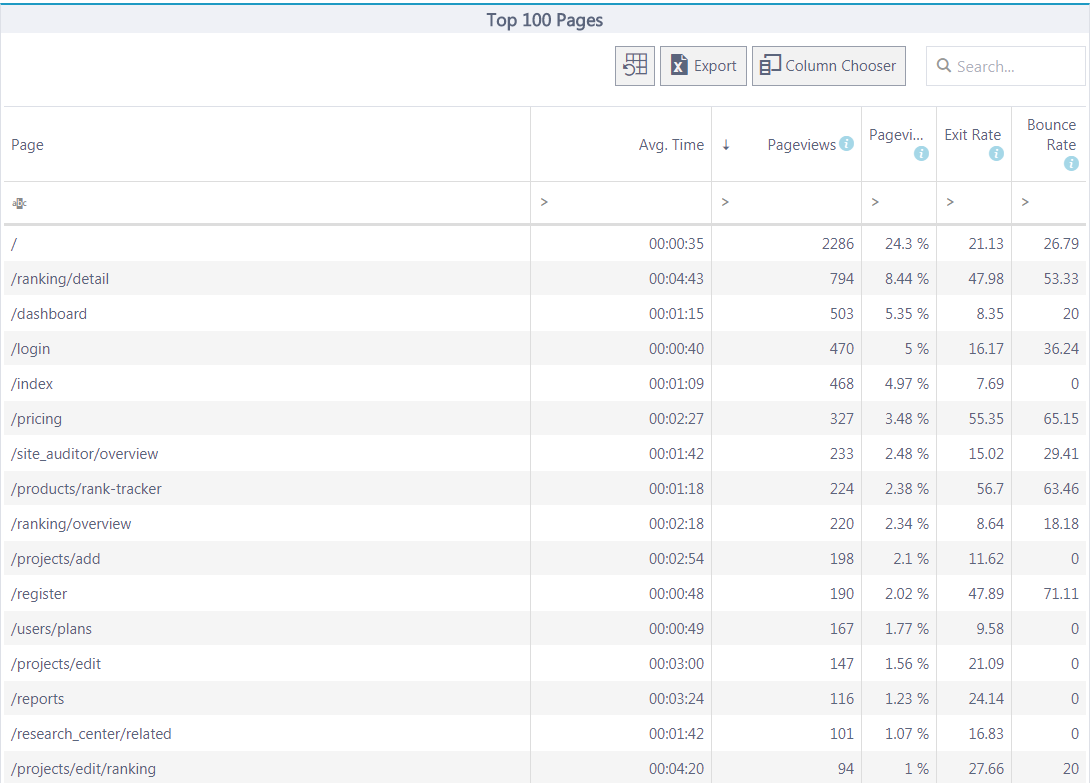Sort by the Bounce Rate header
The height and width of the screenshot is (783, 1092).
(1051, 134)
